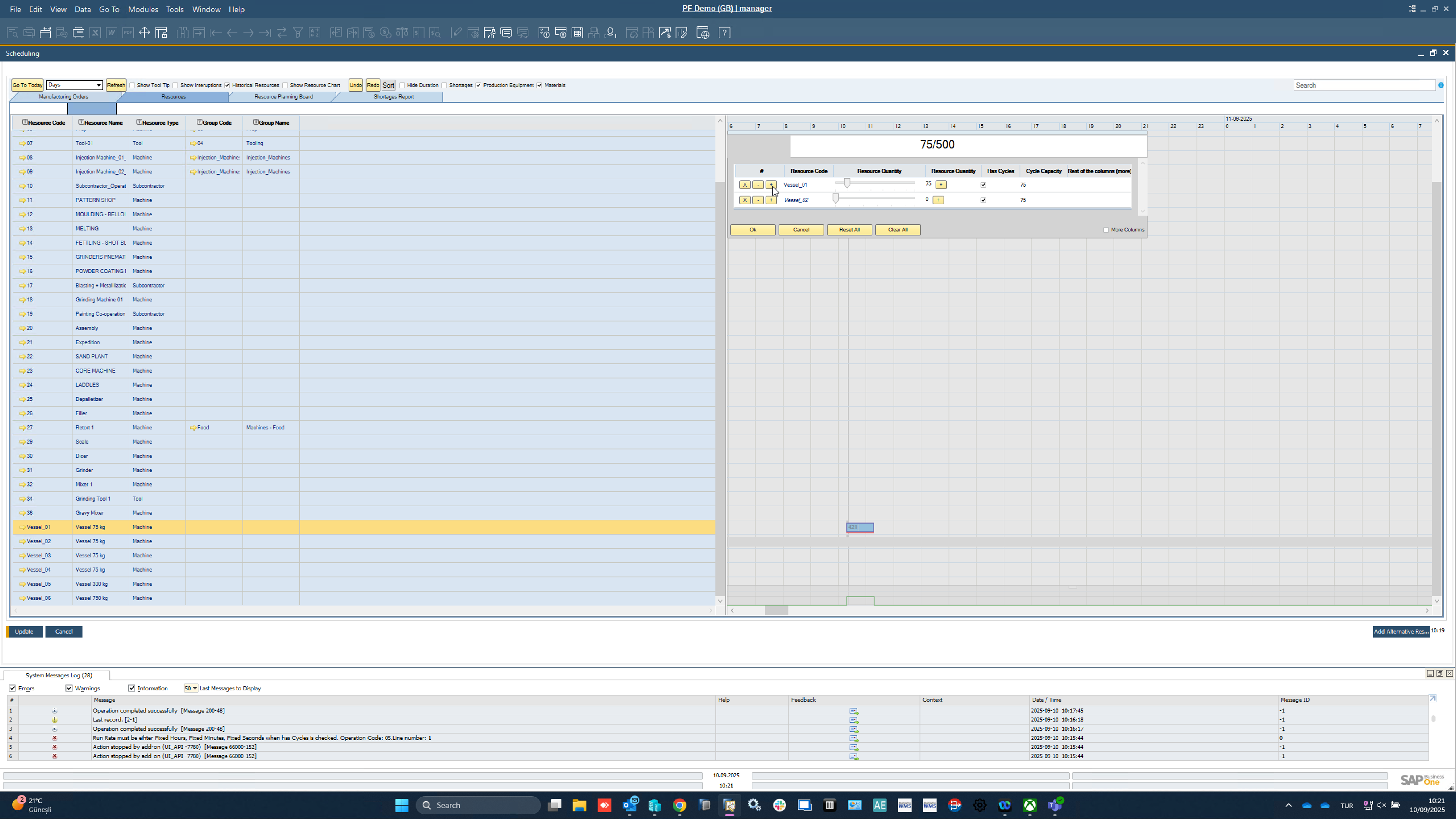Open the Last Messages to Display dropdown

(195, 688)
